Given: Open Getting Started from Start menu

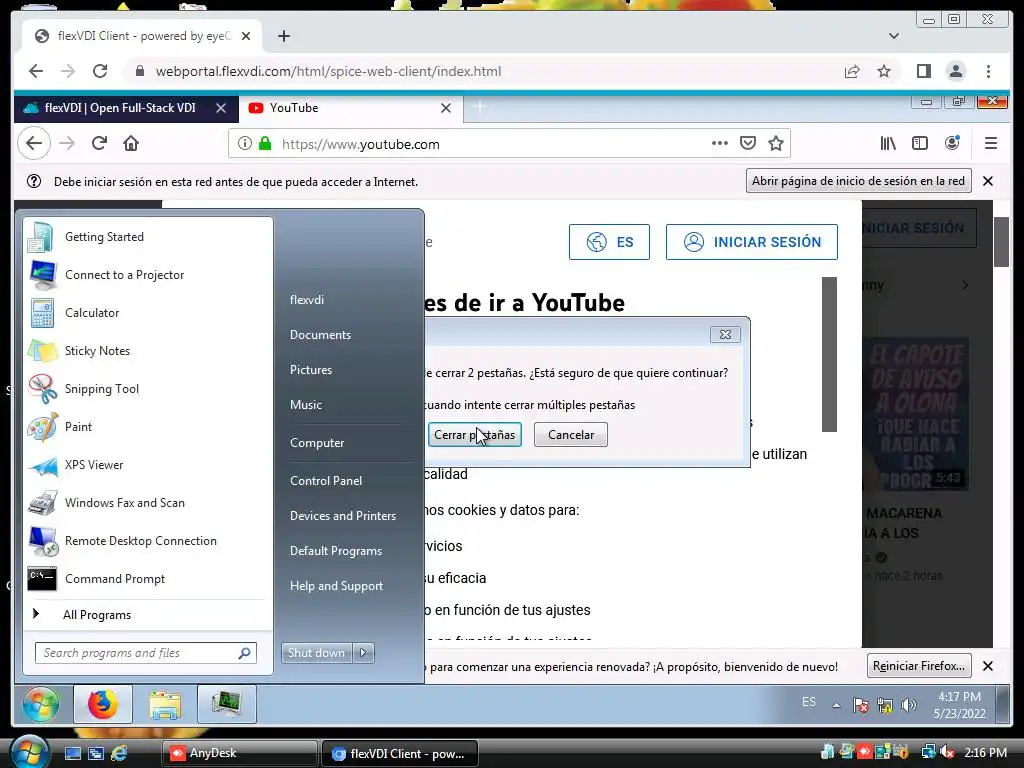Looking at the screenshot, I should tap(148, 237).
